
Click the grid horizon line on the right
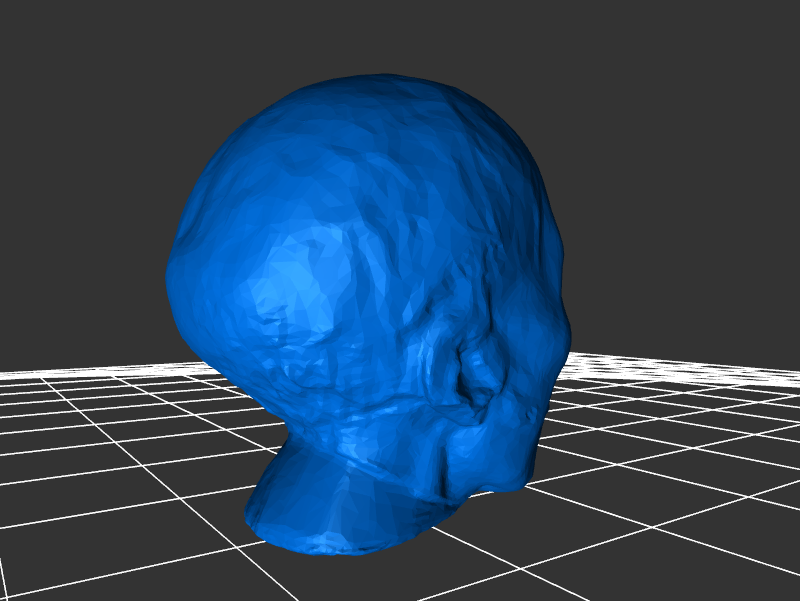coord(700,360)
